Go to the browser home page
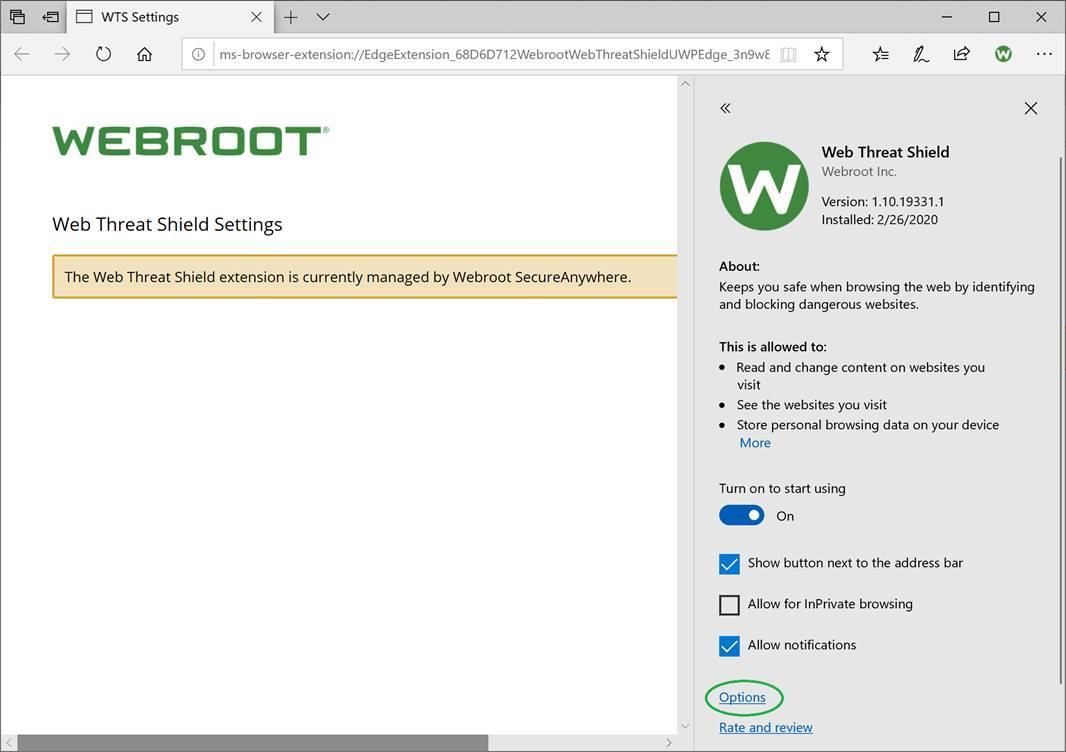The height and width of the screenshot is (752, 1066). pos(144,54)
